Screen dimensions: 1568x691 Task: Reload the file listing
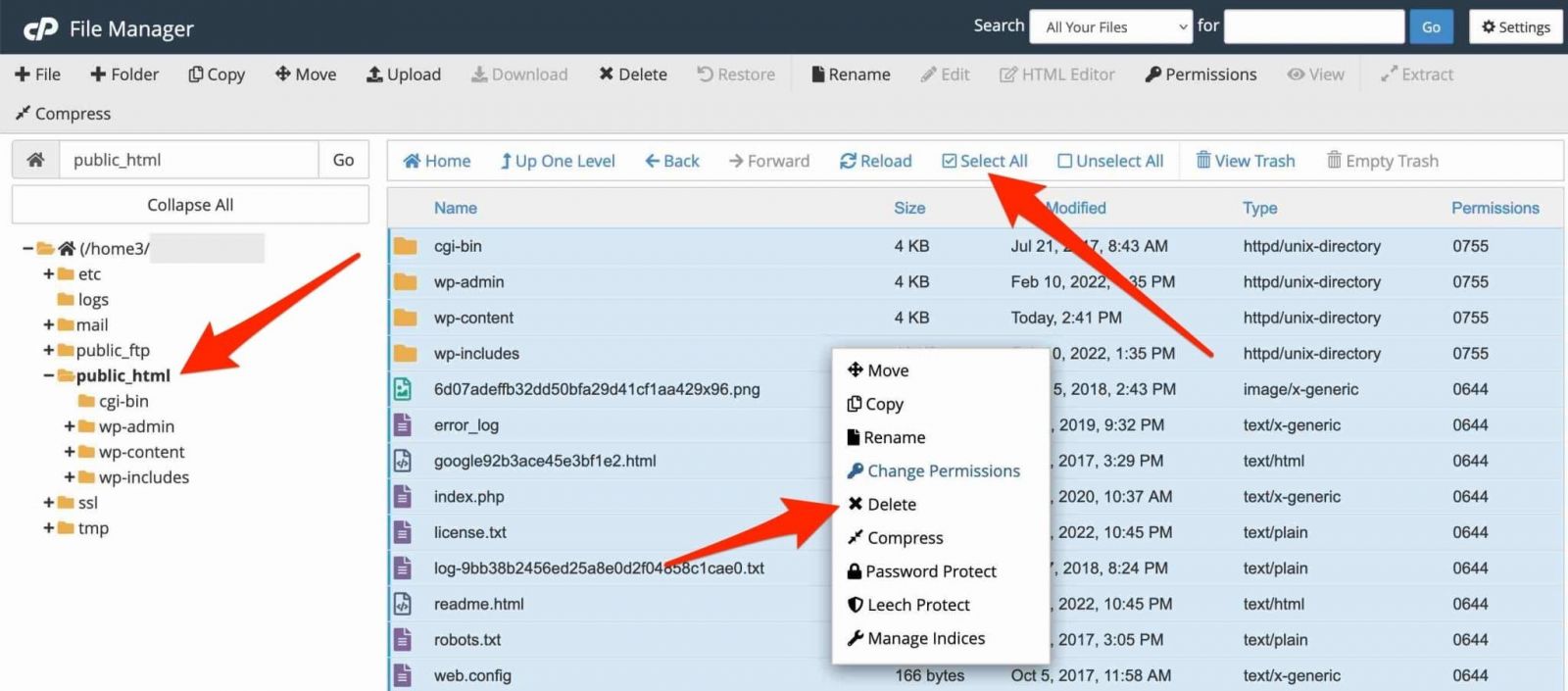pos(876,162)
